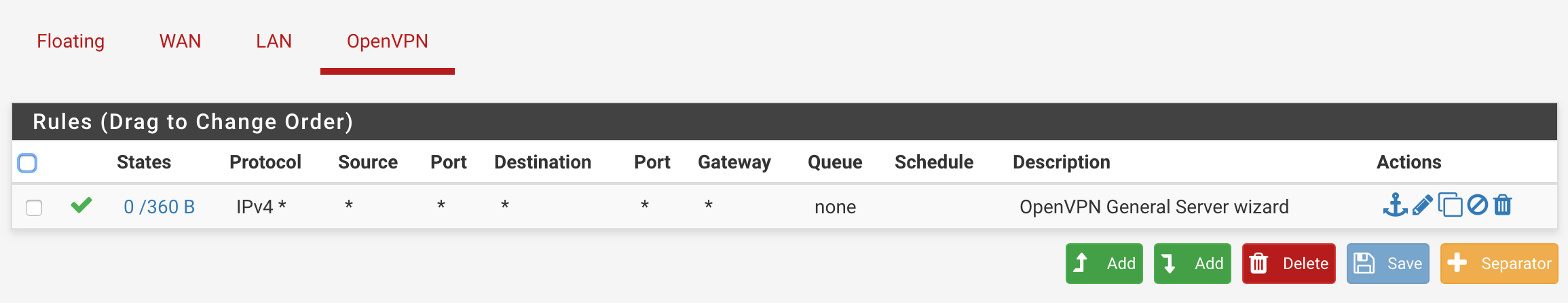This screenshot has height=303, width=1568.
Task: Add rule to end of list
Action: tap(1192, 264)
